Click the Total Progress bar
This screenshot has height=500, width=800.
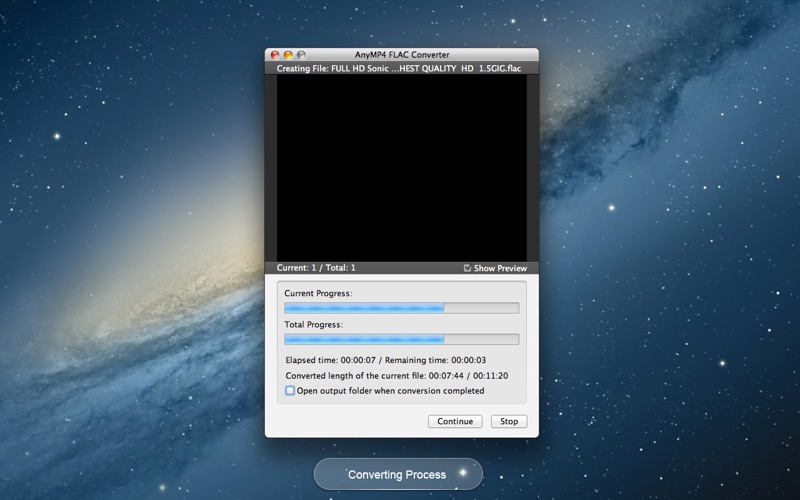coord(402,339)
